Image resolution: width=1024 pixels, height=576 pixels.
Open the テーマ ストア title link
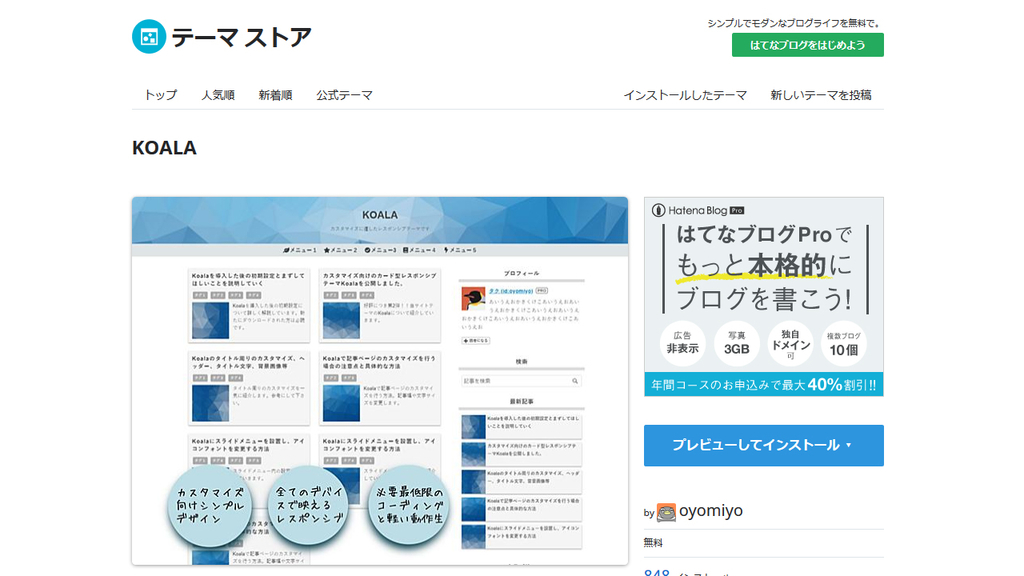pos(241,37)
